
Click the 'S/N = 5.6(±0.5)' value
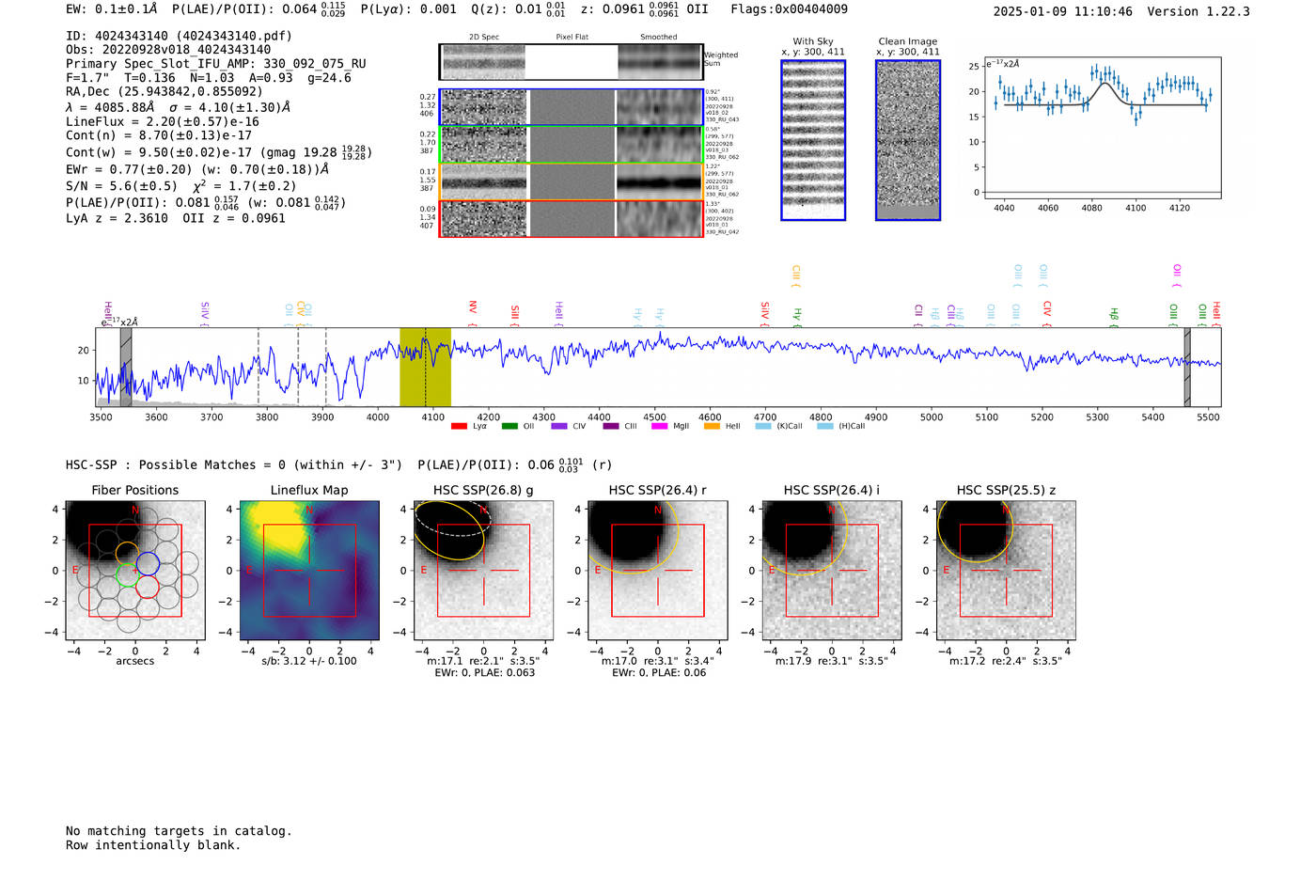pyautogui.click(x=121, y=186)
